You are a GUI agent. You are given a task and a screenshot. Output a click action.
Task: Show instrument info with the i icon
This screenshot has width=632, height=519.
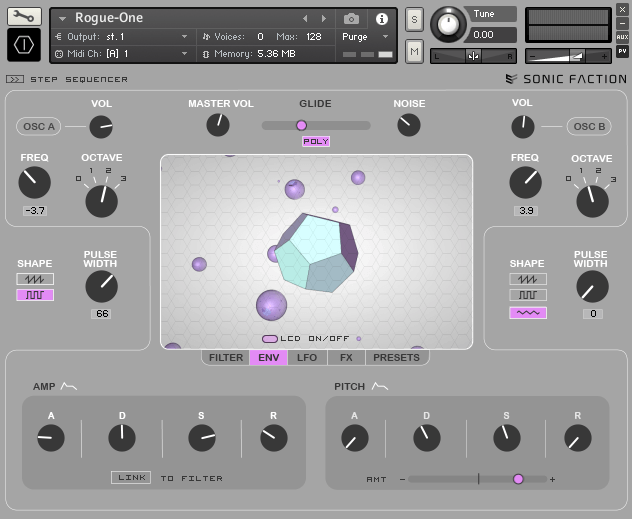click(381, 19)
